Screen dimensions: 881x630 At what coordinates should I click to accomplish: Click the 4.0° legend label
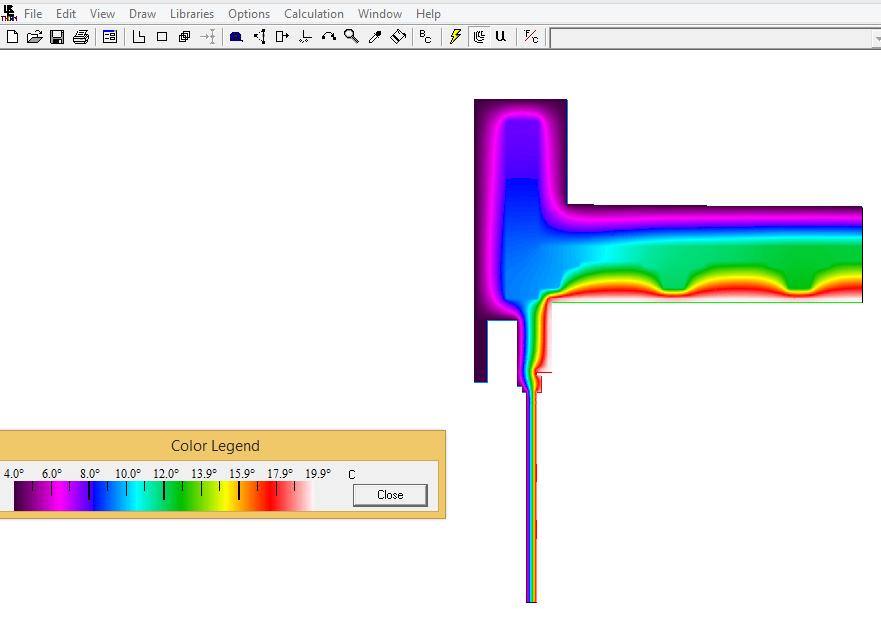13,474
